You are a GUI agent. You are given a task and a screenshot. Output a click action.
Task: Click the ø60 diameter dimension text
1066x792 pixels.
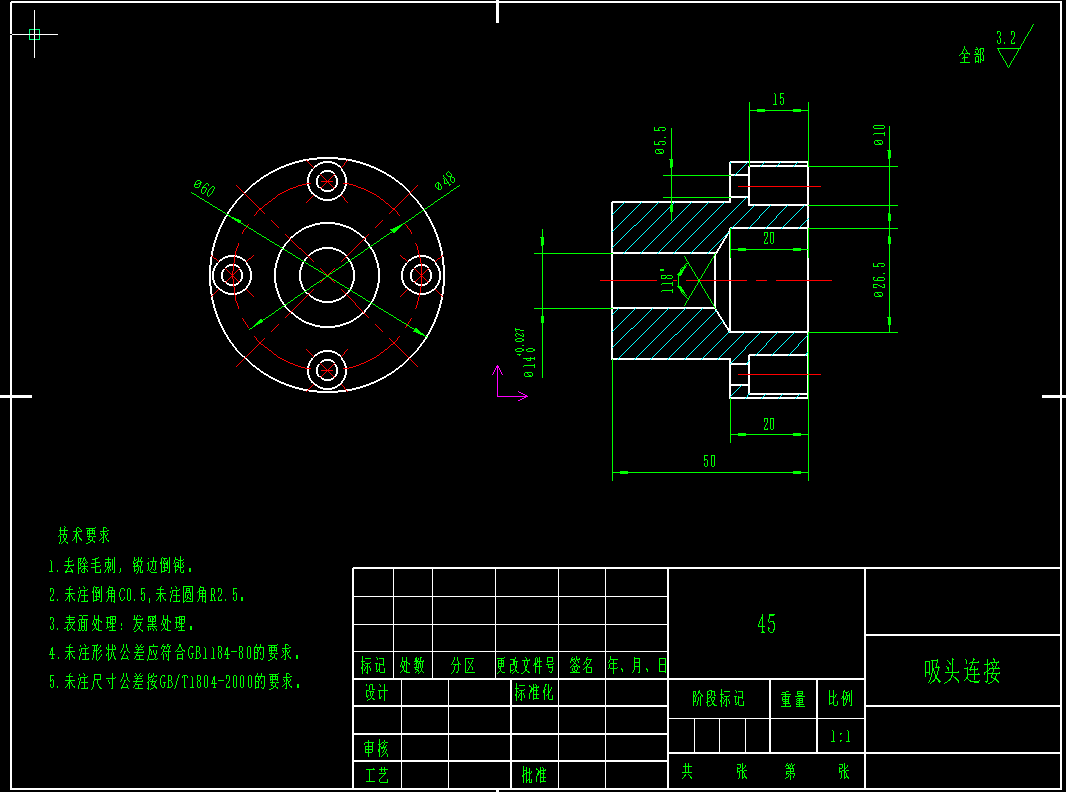pos(204,187)
